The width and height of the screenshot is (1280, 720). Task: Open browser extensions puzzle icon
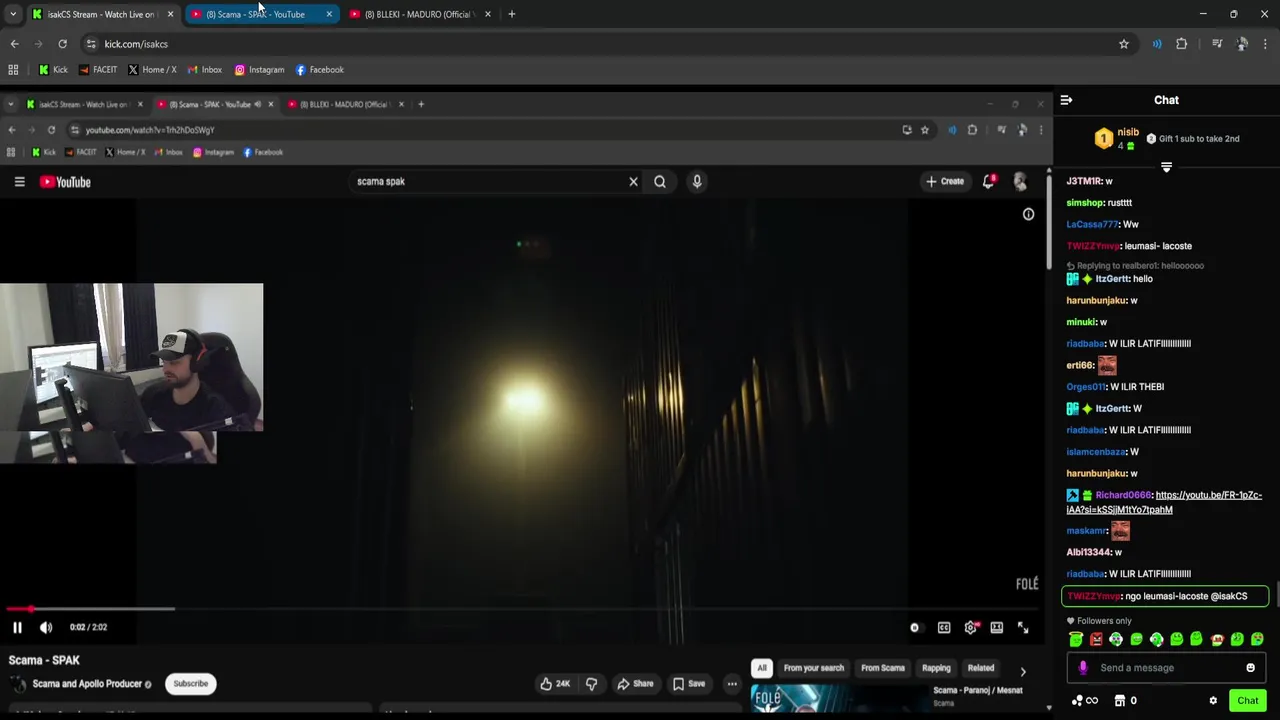1181,44
